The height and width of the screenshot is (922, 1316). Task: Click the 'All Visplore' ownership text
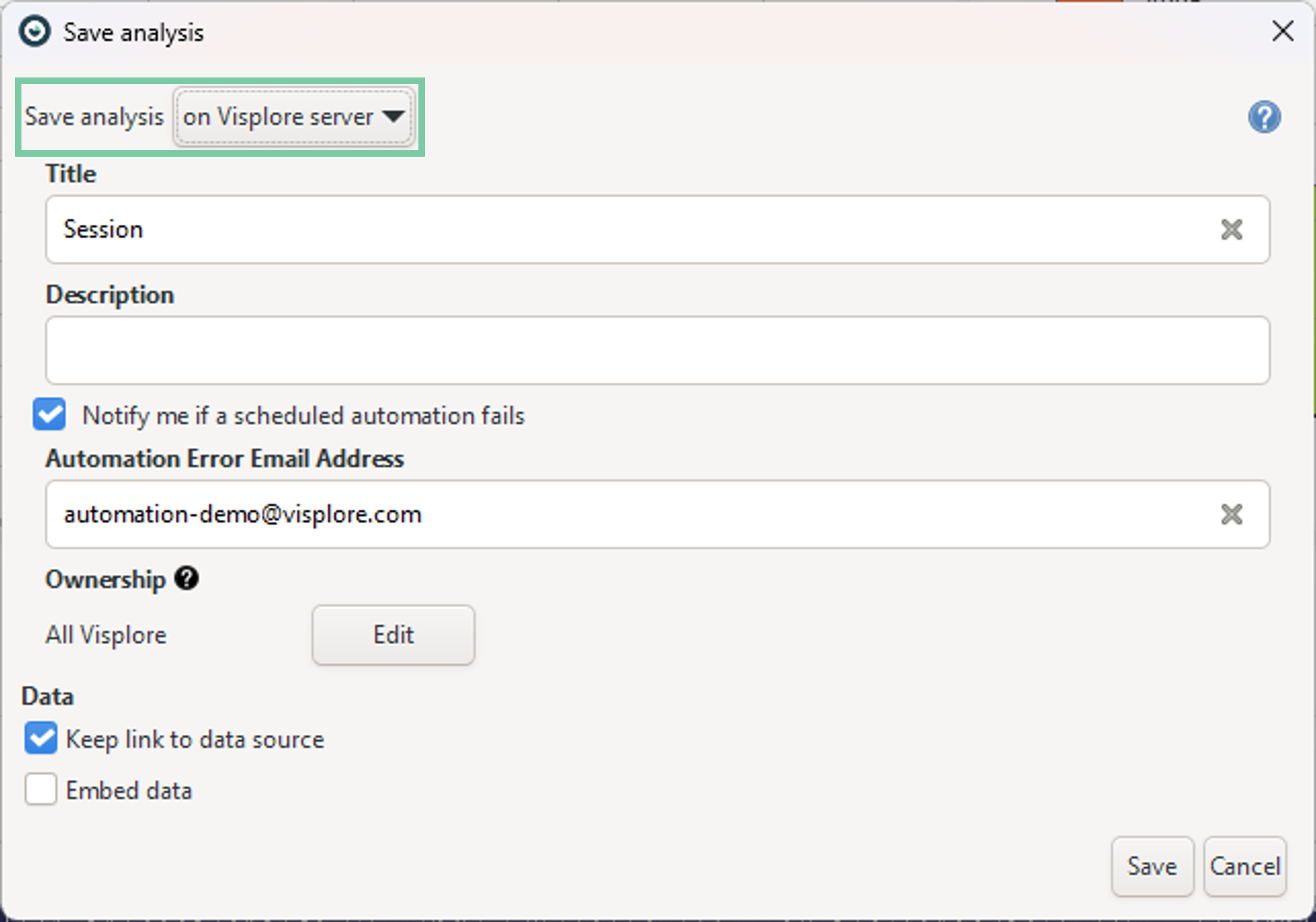pyautogui.click(x=106, y=635)
